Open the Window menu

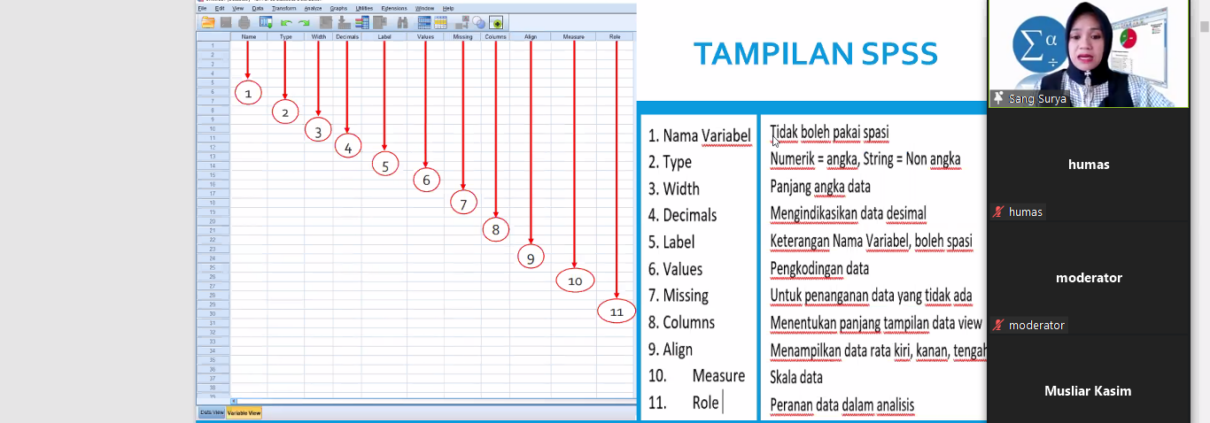point(425,8)
